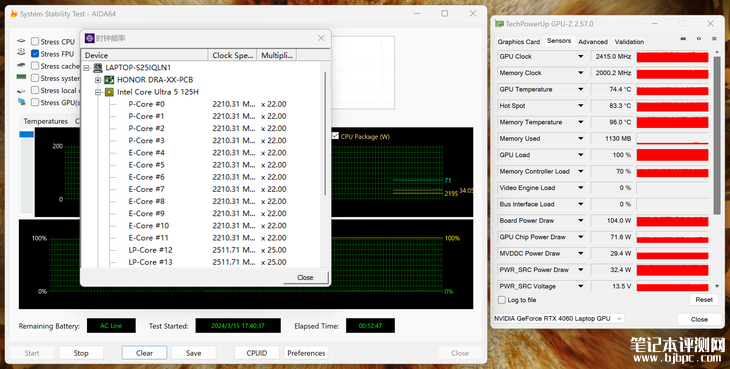This screenshot has height=369, width=730.
Task: Open the Advanced tab in GPU-Z
Action: pyautogui.click(x=593, y=42)
